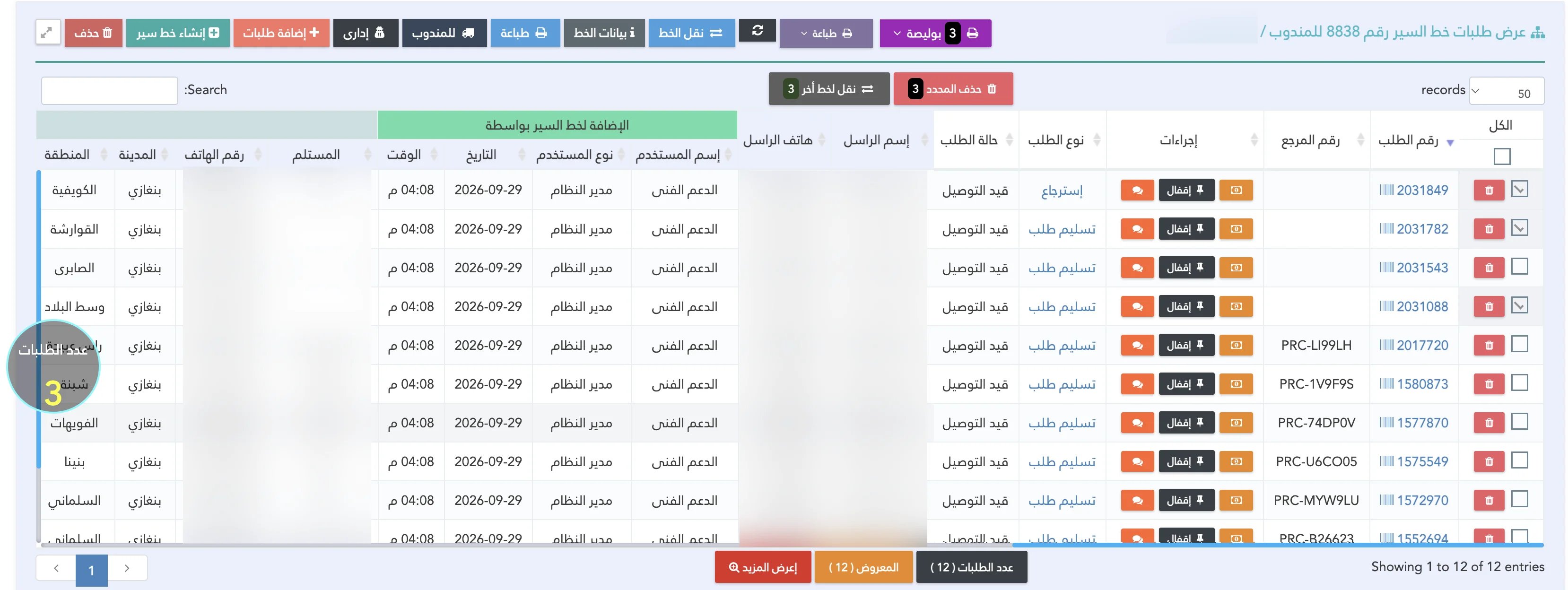The height and width of the screenshot is (590, 1568).
Task: Click إسترجاع order type link
Action: [1062, 191]
